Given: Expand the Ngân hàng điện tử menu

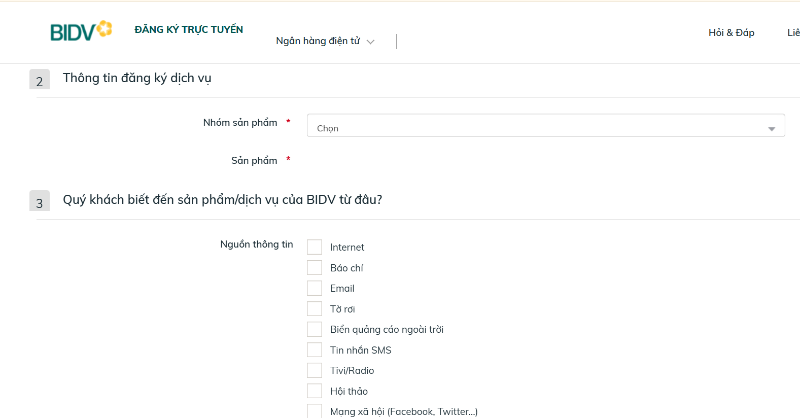Looking at the screenshot, I should click(325, 41).
